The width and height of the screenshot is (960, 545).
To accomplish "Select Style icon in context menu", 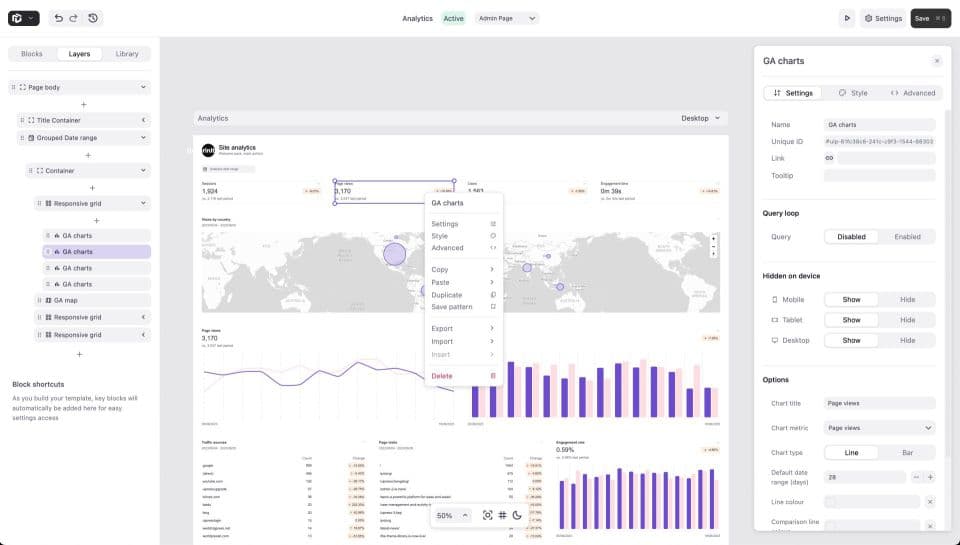I will [493, 236].
